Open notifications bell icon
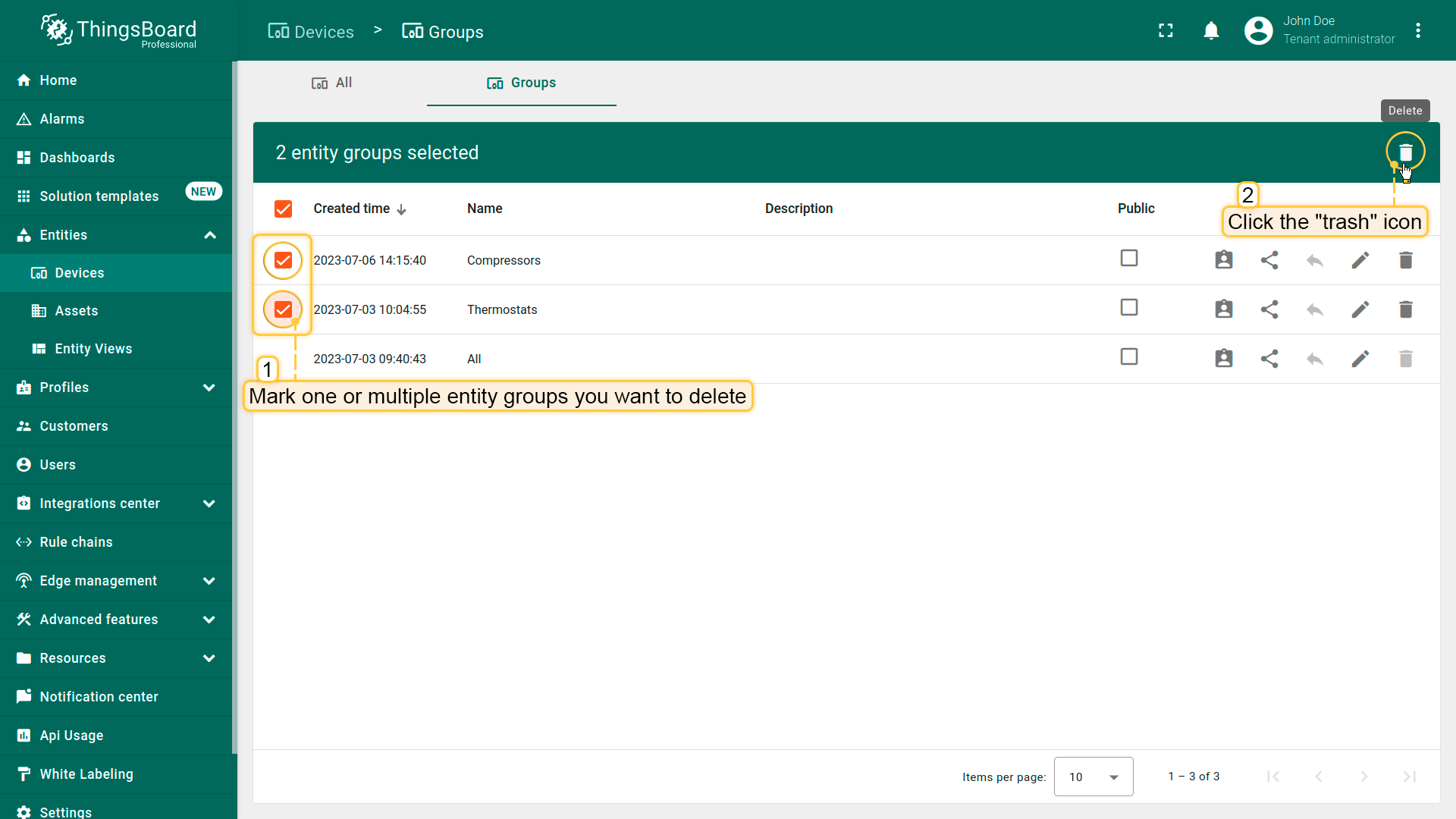Image resolution: width=1456 pixels, height=819 pixels. (x=1211, y=30)
